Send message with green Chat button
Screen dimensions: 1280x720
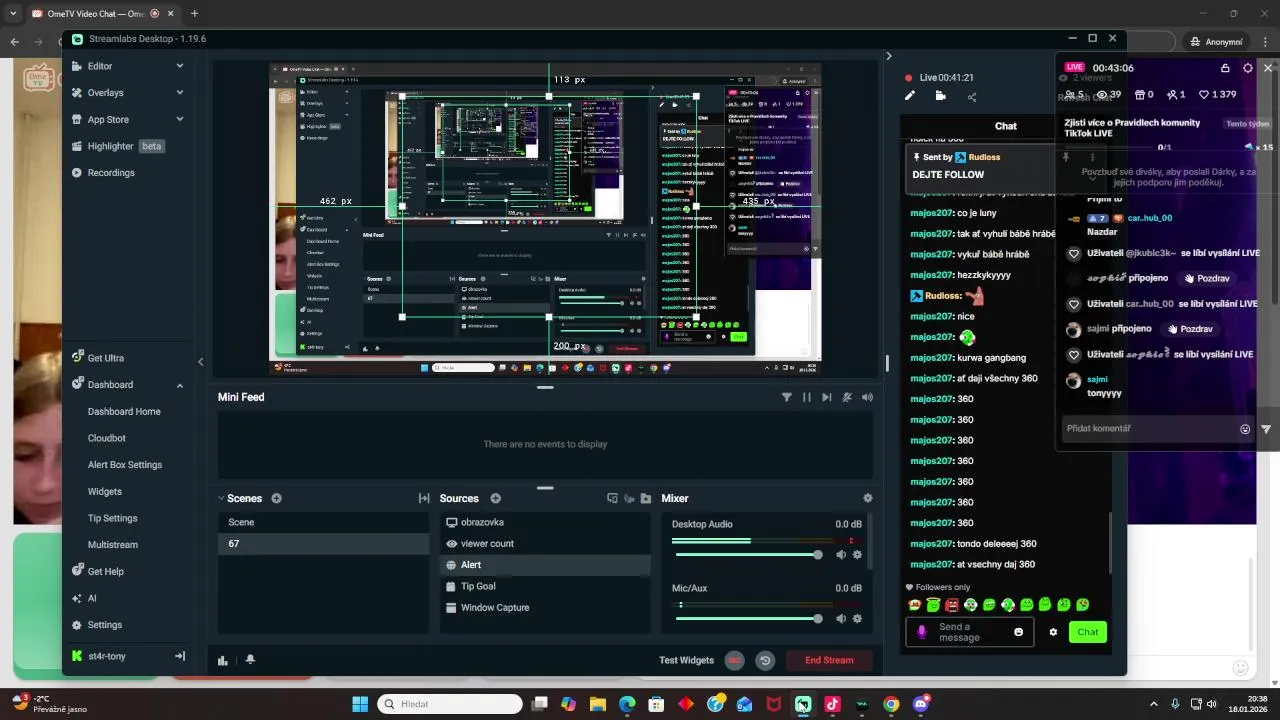[1088, 632]
